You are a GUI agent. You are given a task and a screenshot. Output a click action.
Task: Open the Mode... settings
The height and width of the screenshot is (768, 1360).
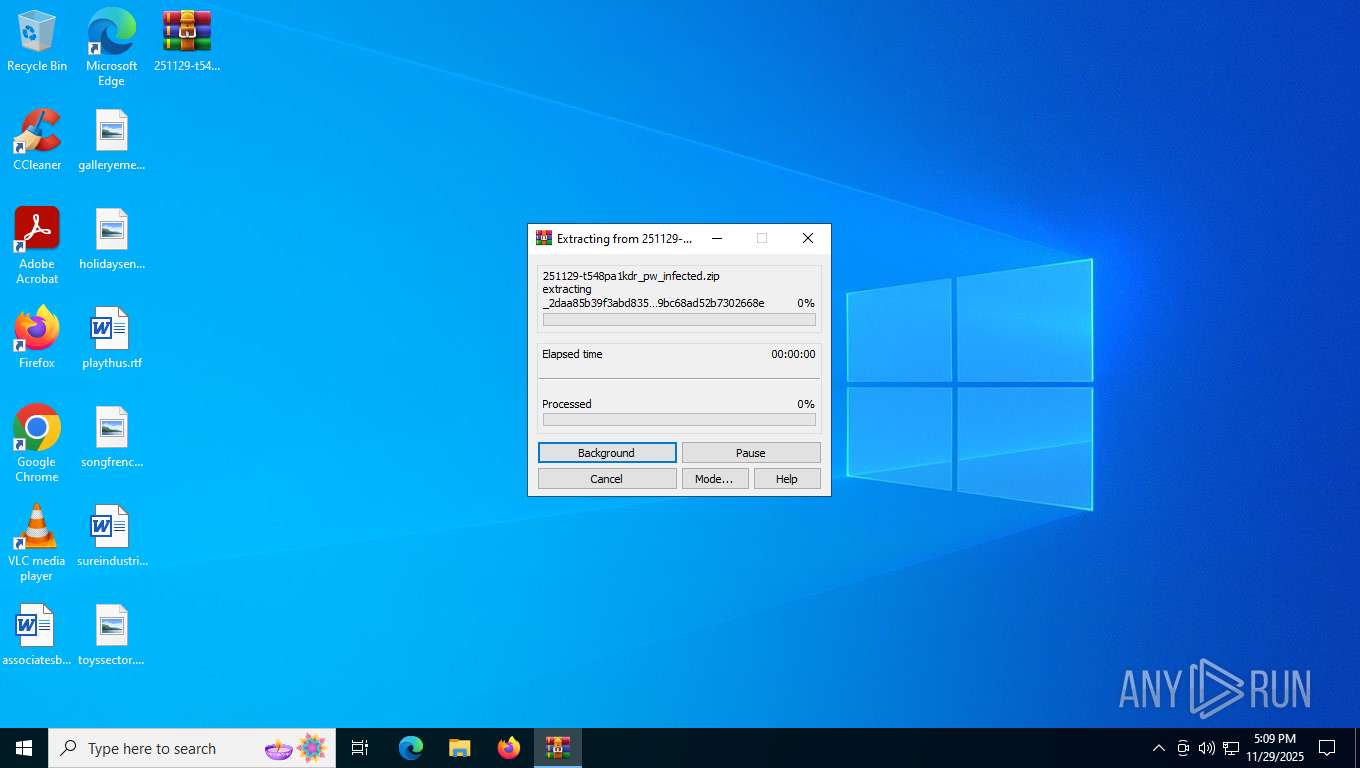point(714,479)
